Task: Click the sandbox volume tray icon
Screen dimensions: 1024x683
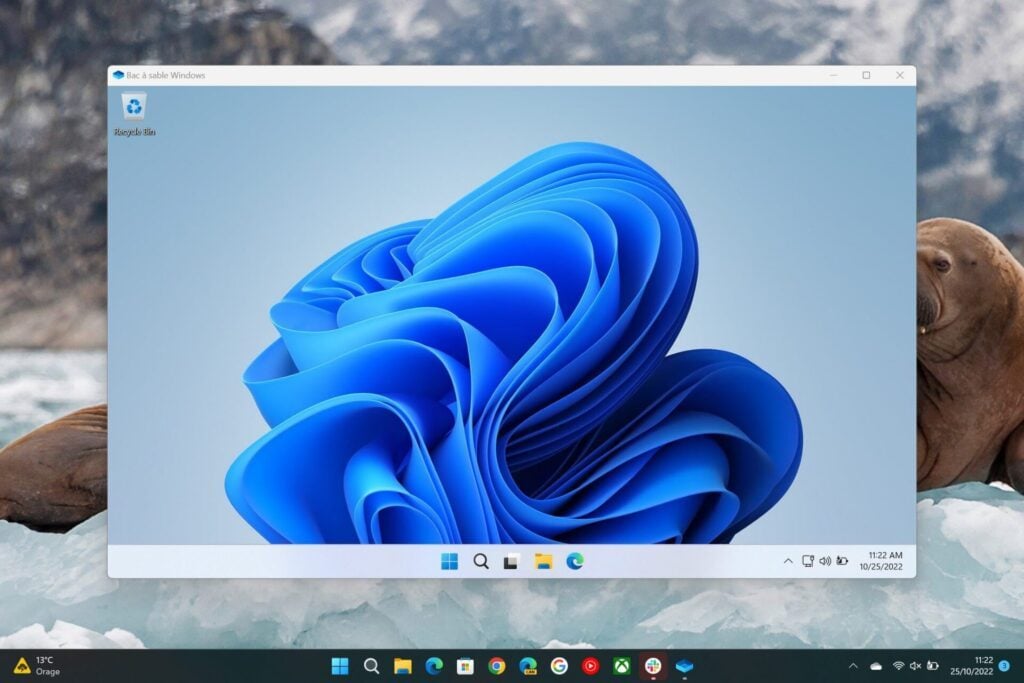Action: point(825,561)
